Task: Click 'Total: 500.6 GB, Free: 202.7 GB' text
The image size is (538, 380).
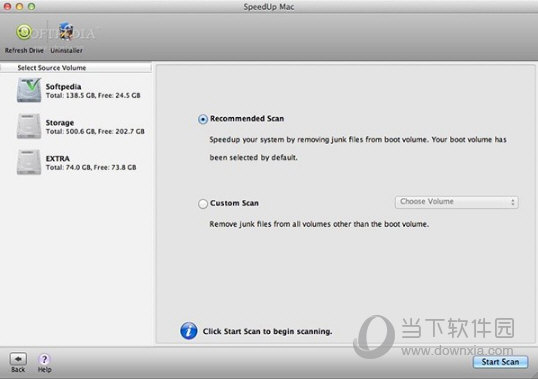Action: [95, 131]
